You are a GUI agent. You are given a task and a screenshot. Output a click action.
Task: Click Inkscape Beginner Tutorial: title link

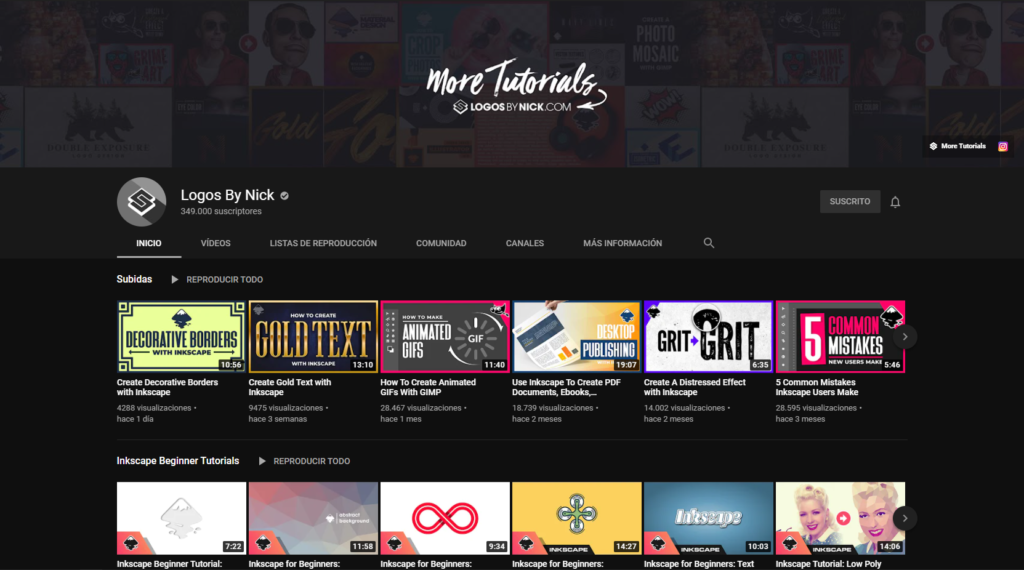point(170,564)
